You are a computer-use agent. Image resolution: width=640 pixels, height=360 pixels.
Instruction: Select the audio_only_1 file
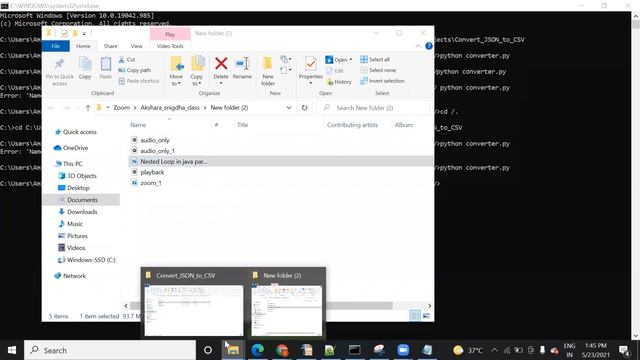[157, 151]
